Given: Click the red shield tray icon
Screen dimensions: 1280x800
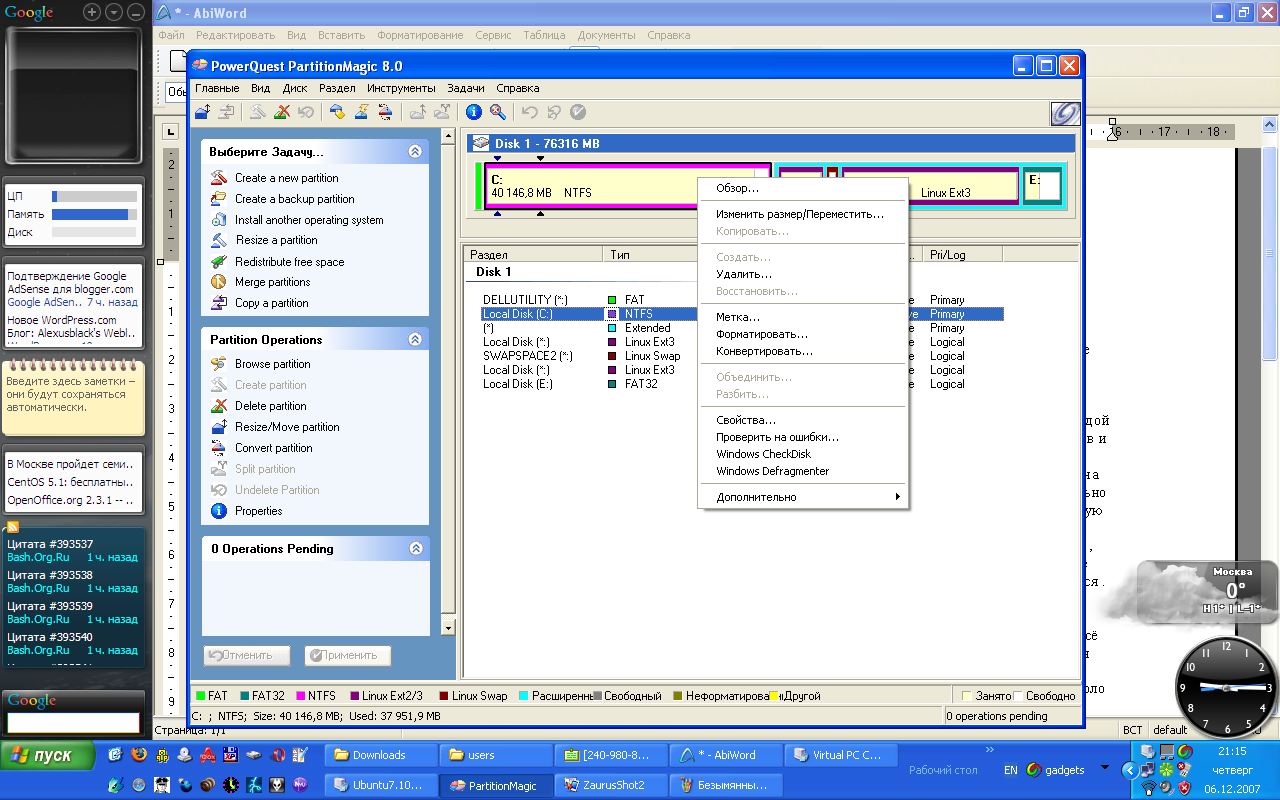Looking at the screenshot, I should click(x=1186, y=787).
